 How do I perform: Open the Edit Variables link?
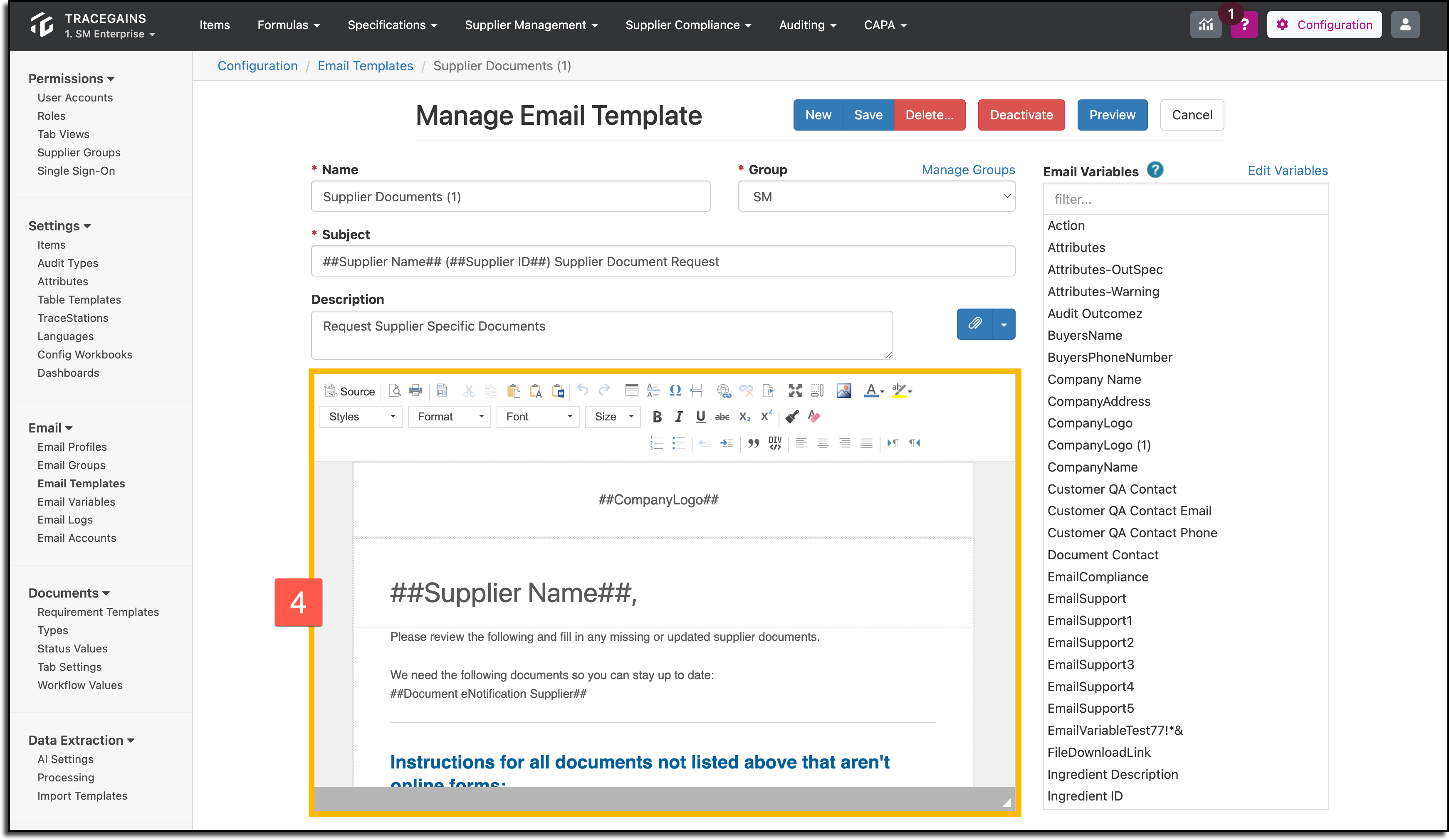coord(1288,171)
